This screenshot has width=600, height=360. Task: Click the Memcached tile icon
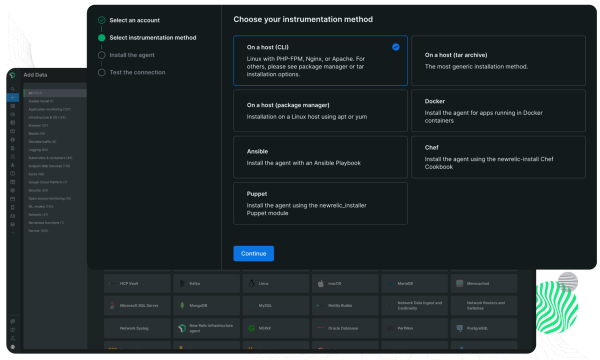point(460,283)
